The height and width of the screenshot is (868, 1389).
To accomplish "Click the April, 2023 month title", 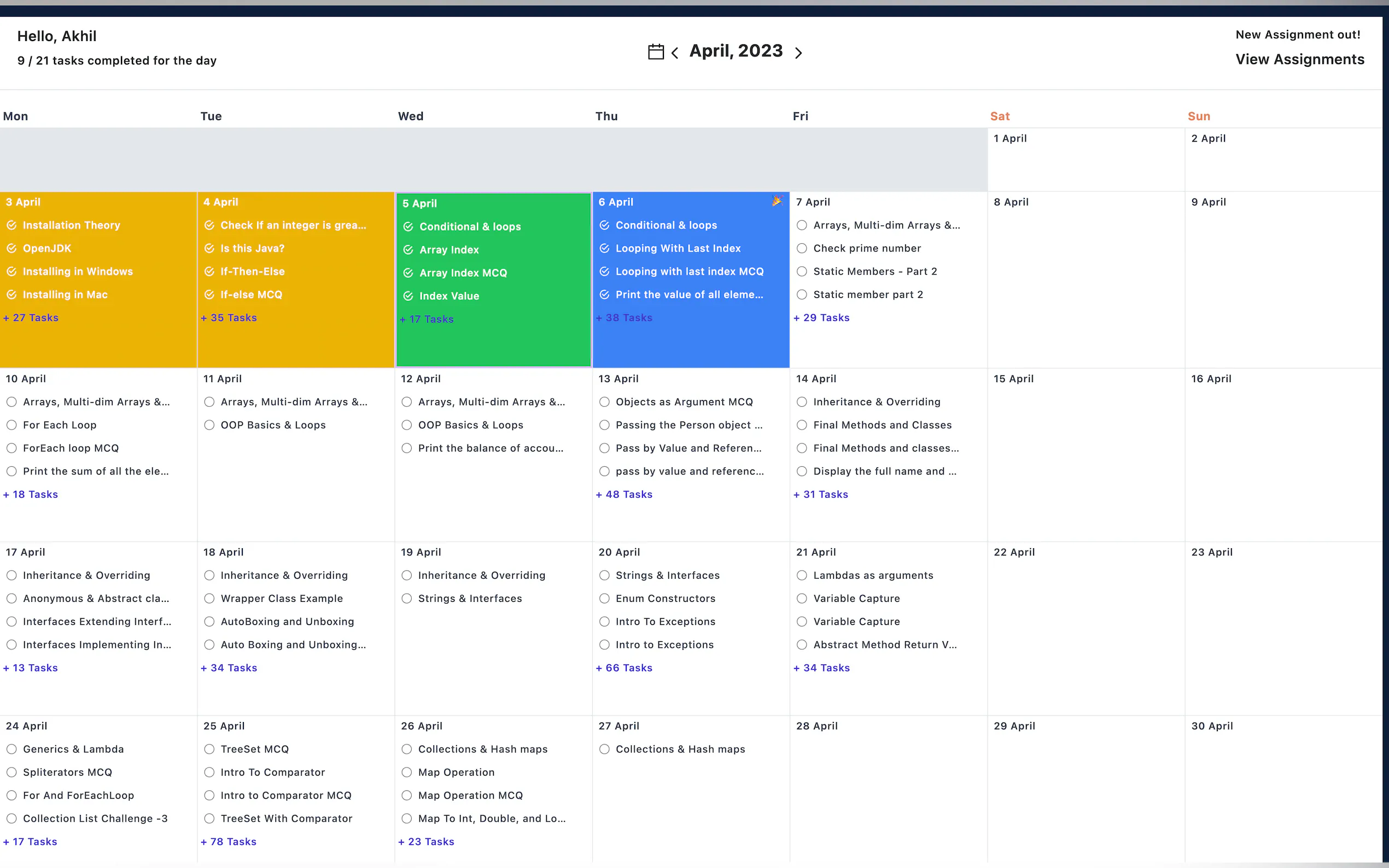I will tap(736, 51).
